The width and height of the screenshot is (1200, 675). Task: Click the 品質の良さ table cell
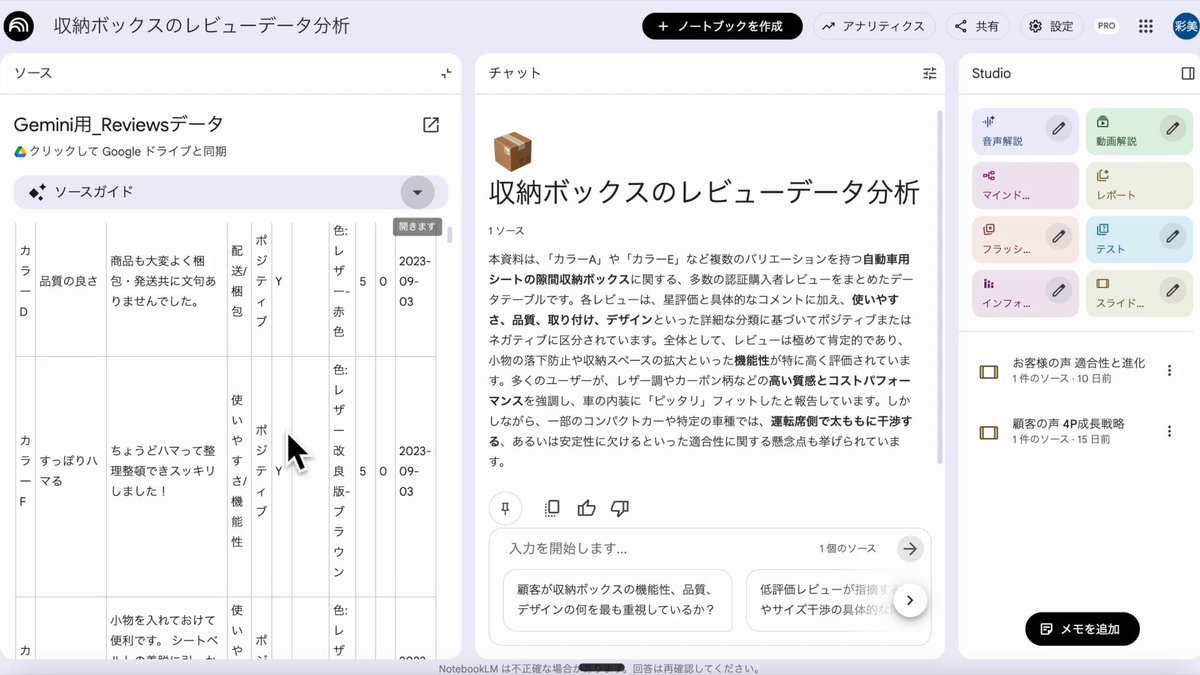pos(70,282)
